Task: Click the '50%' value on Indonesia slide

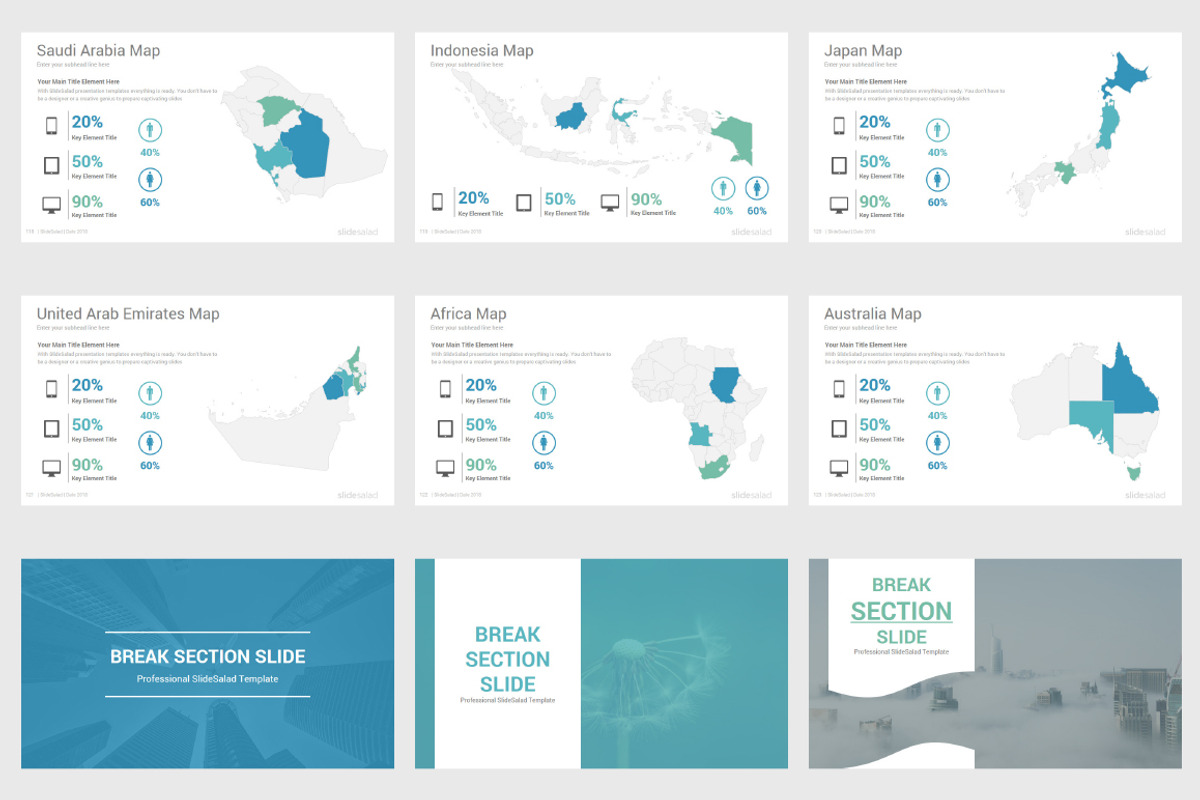Action: pyautogui.click(x=560, y=199)
